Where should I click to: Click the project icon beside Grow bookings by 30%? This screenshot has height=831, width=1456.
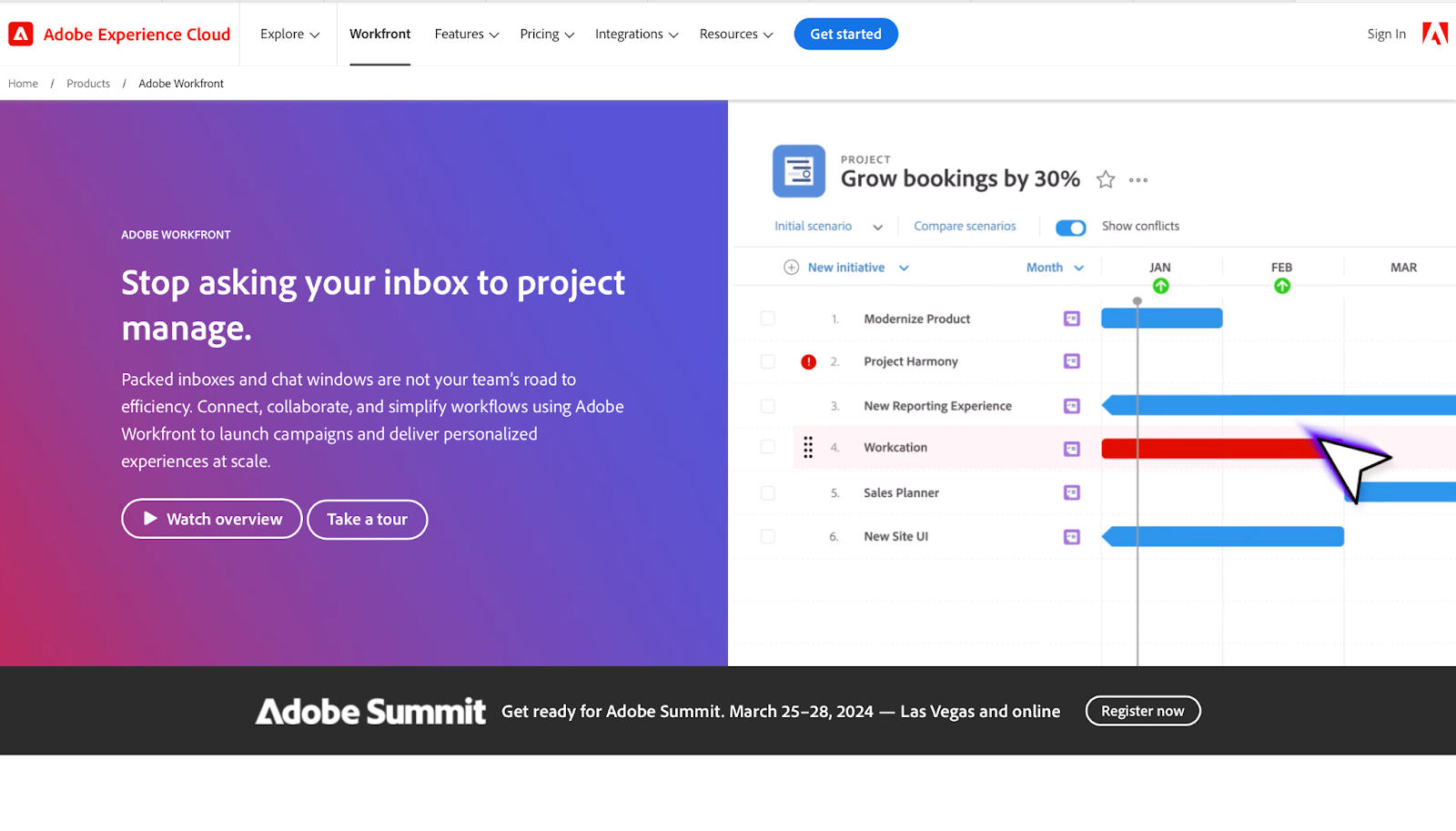coord(798,171)
